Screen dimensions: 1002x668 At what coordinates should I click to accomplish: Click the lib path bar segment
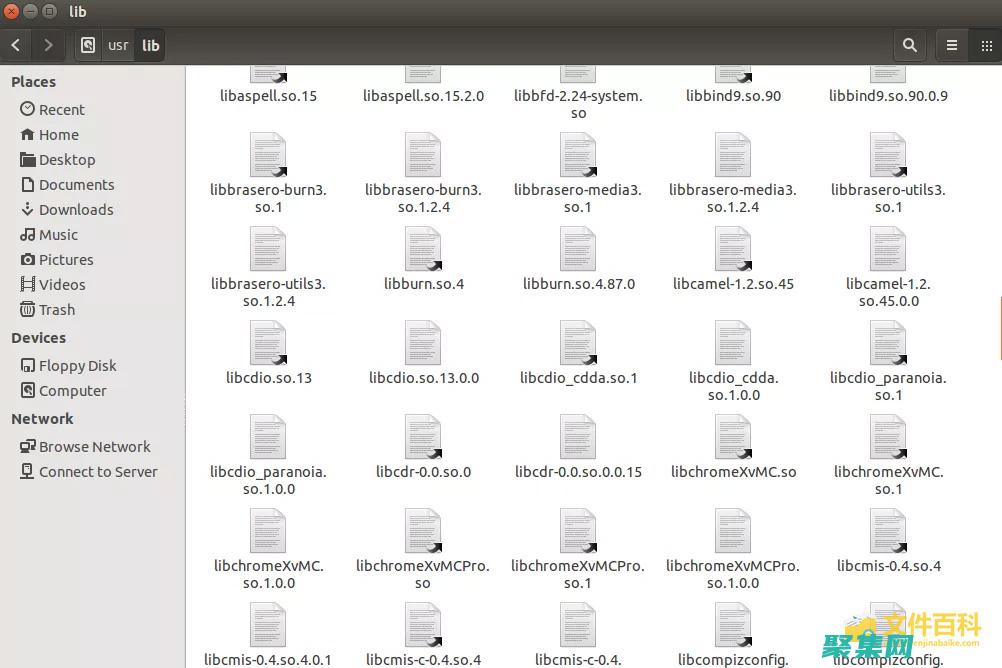click(x=150, y=45)
